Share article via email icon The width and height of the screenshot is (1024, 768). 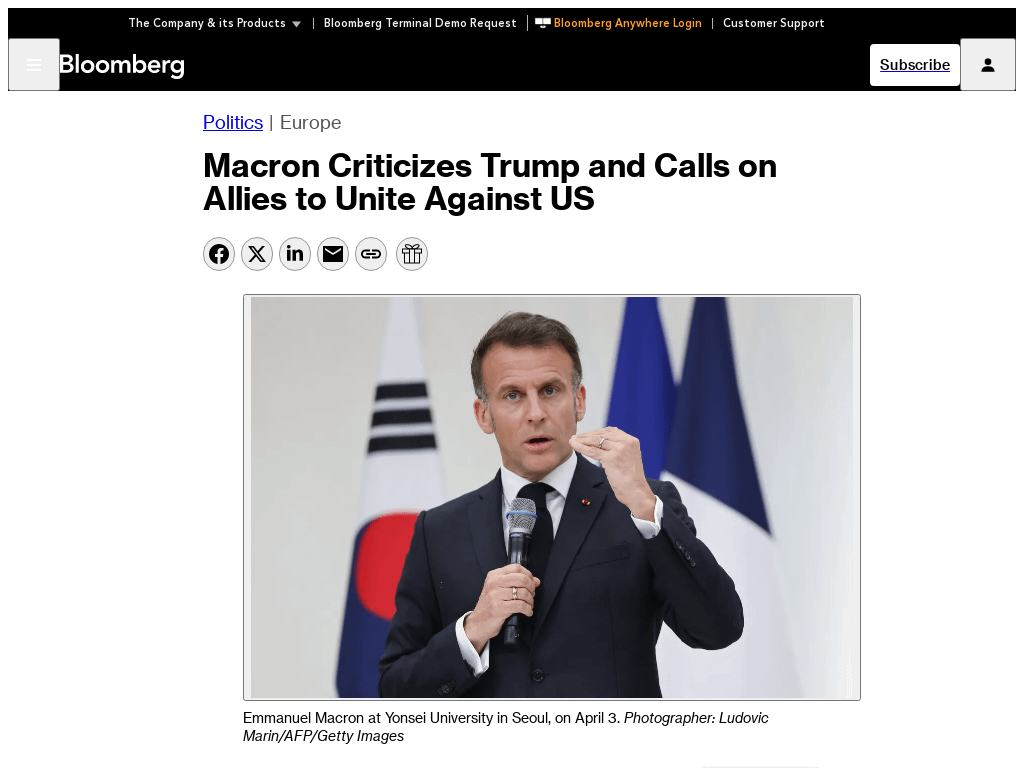coord(333,254)
